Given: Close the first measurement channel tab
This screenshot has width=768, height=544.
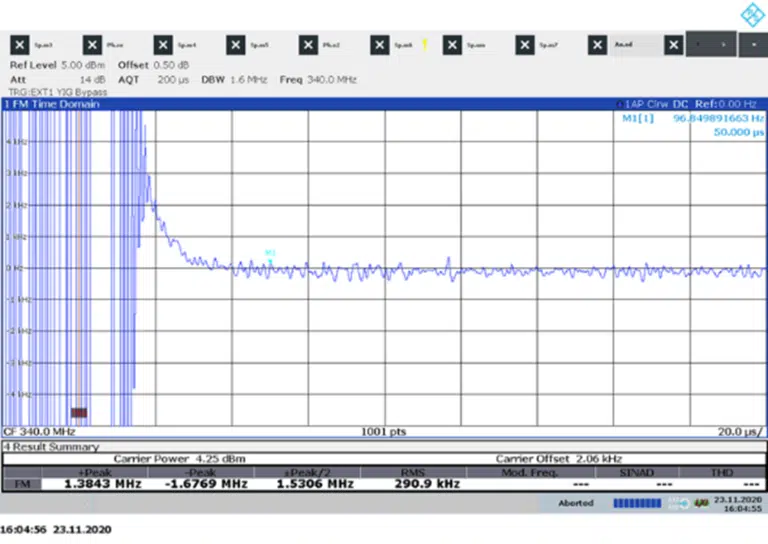Looking at the screenshot, I should [x=20, y=45].
